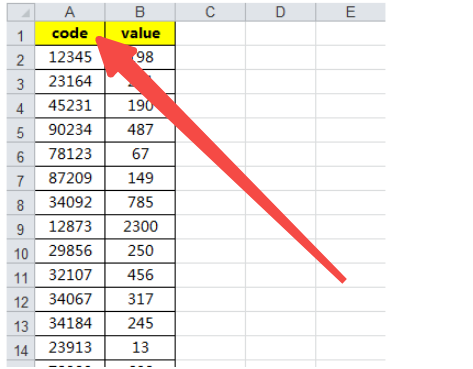Click the value cell showing 317
The height and width of the screenshot is (369, 473).
[x=140, y=300]
